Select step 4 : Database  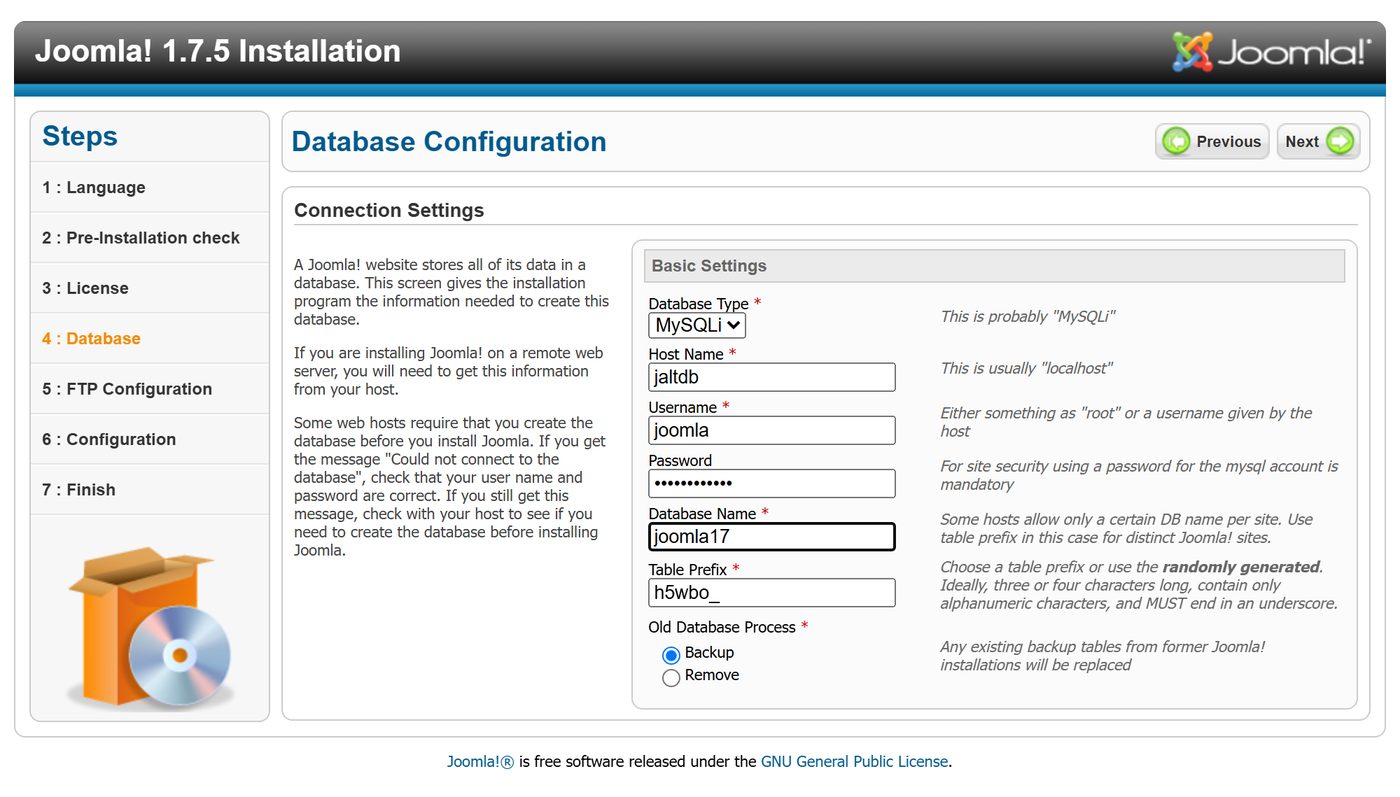point(150,338)
